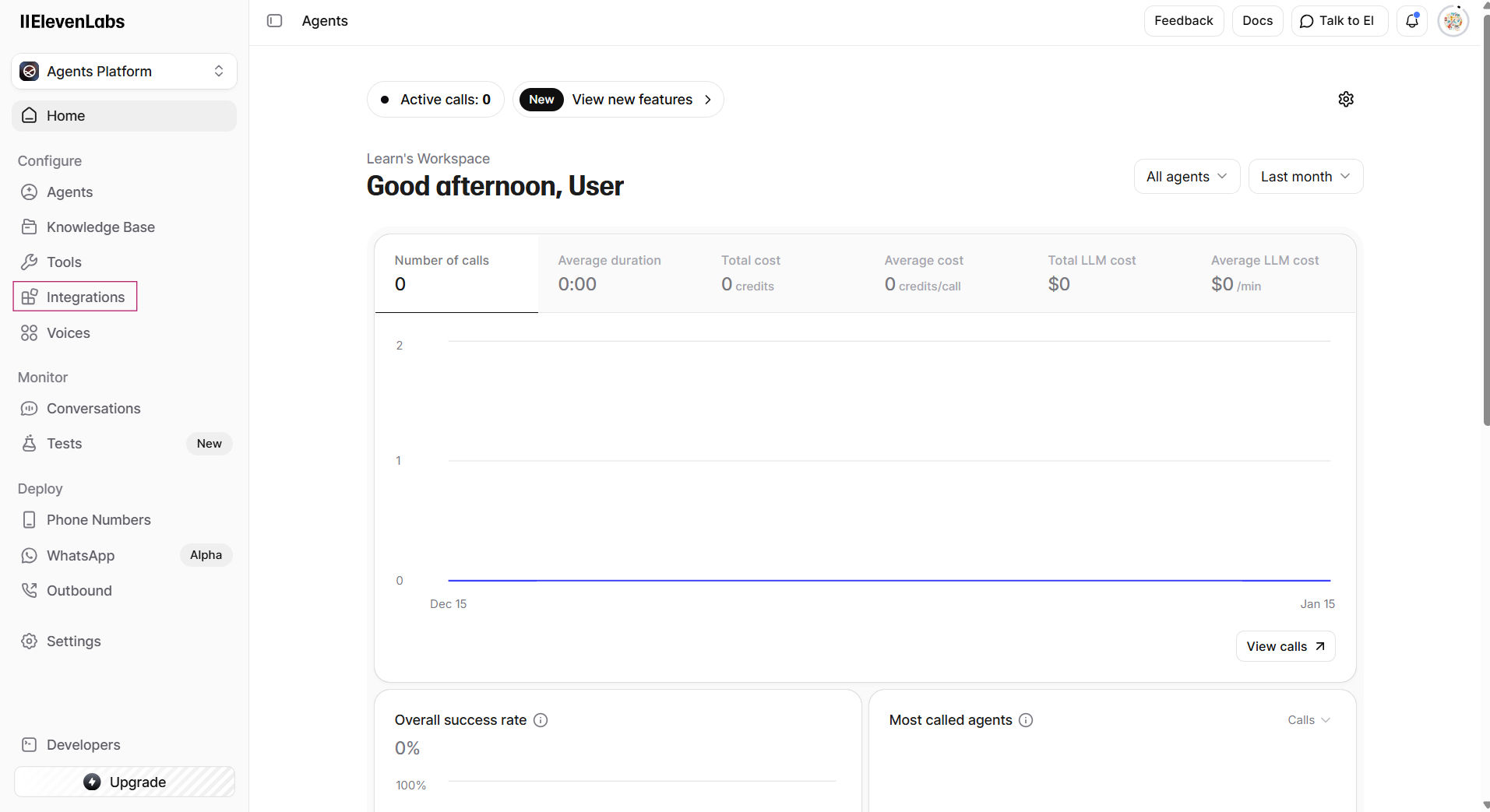
Task: Click the info icon beside Overall success rate
Action: click(541, 720)
